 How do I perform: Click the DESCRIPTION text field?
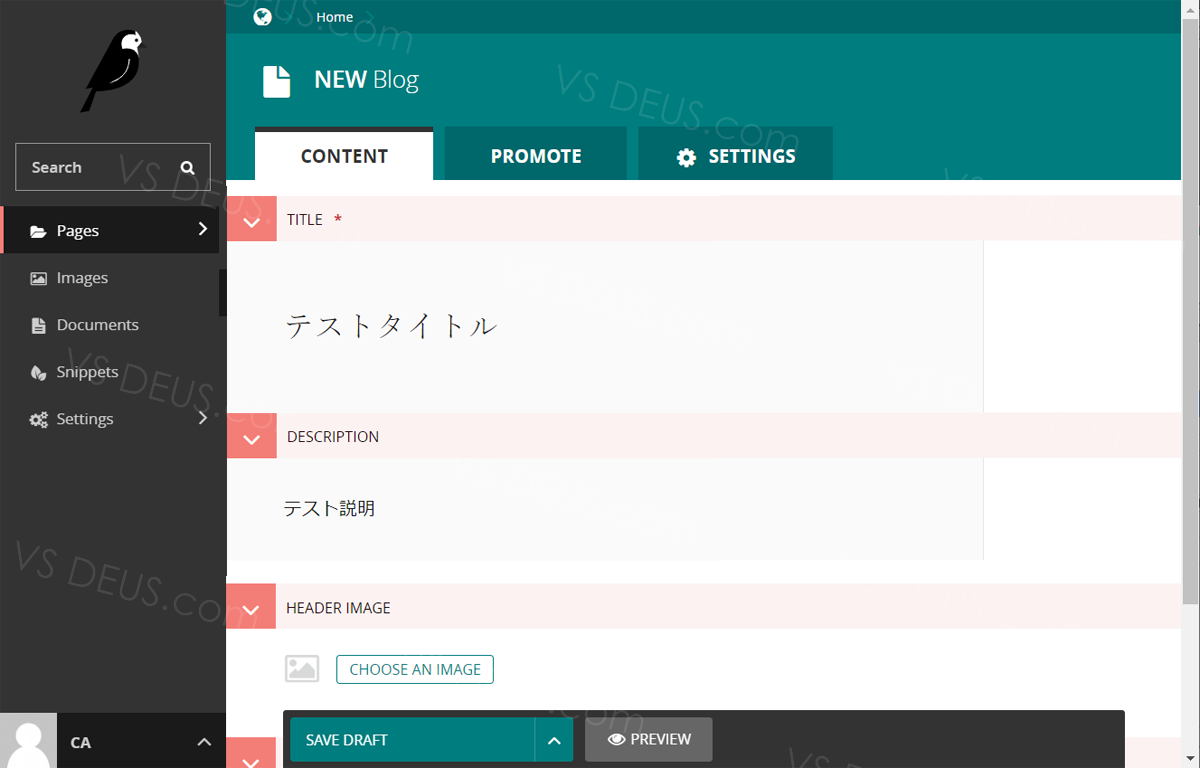[x=605, y=508]
